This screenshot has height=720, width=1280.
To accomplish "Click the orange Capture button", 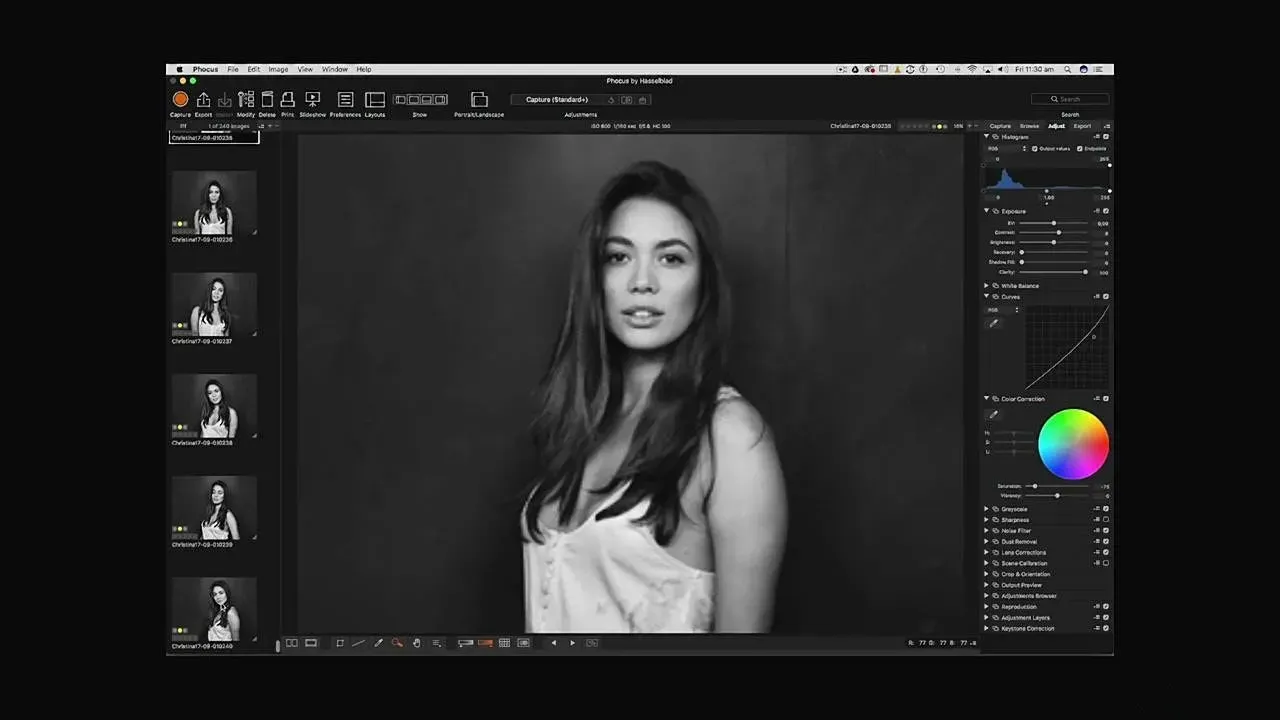I will tap(180, 99).
